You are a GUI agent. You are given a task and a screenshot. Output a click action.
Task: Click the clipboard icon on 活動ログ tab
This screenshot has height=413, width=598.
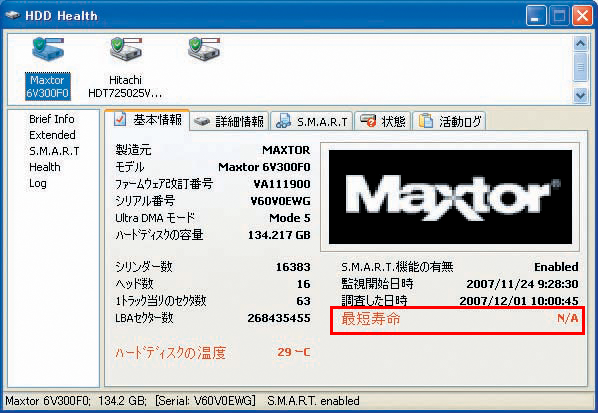[426, 121]
